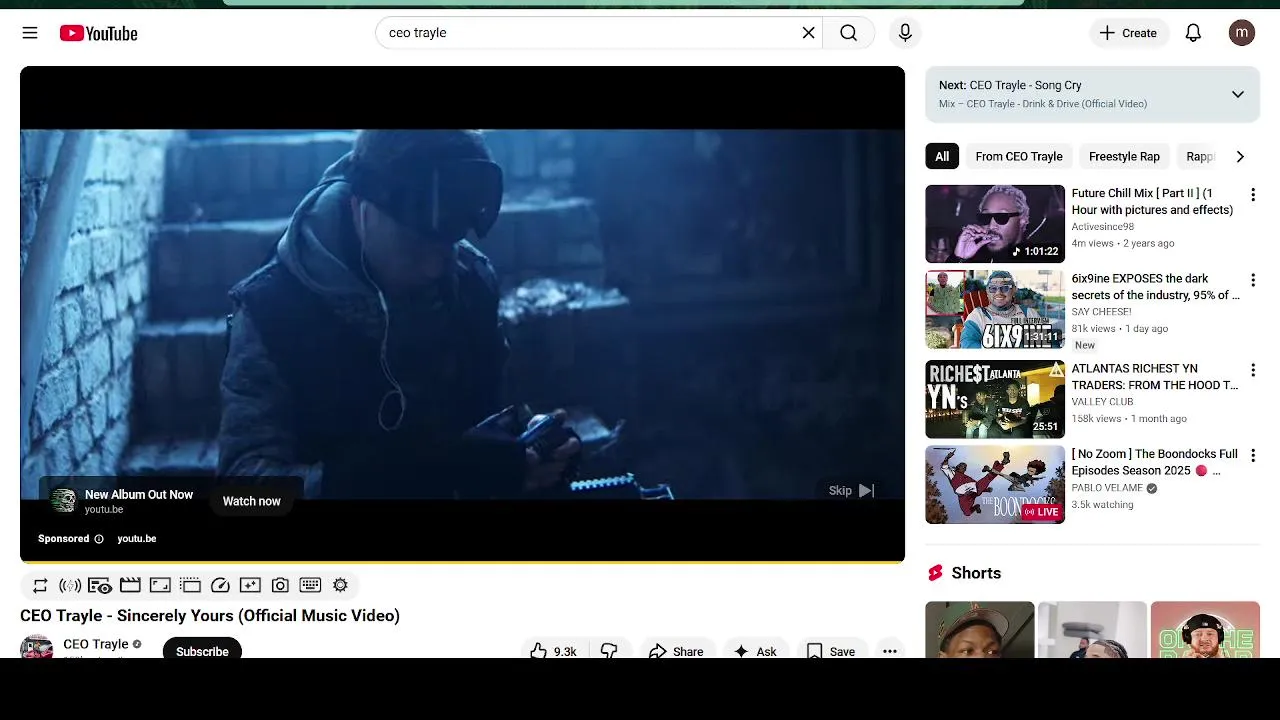Image resolution: width=1280 pixels, height=720 pixels.
Task: Click the magnifier search button
Action: click(848, 33)
